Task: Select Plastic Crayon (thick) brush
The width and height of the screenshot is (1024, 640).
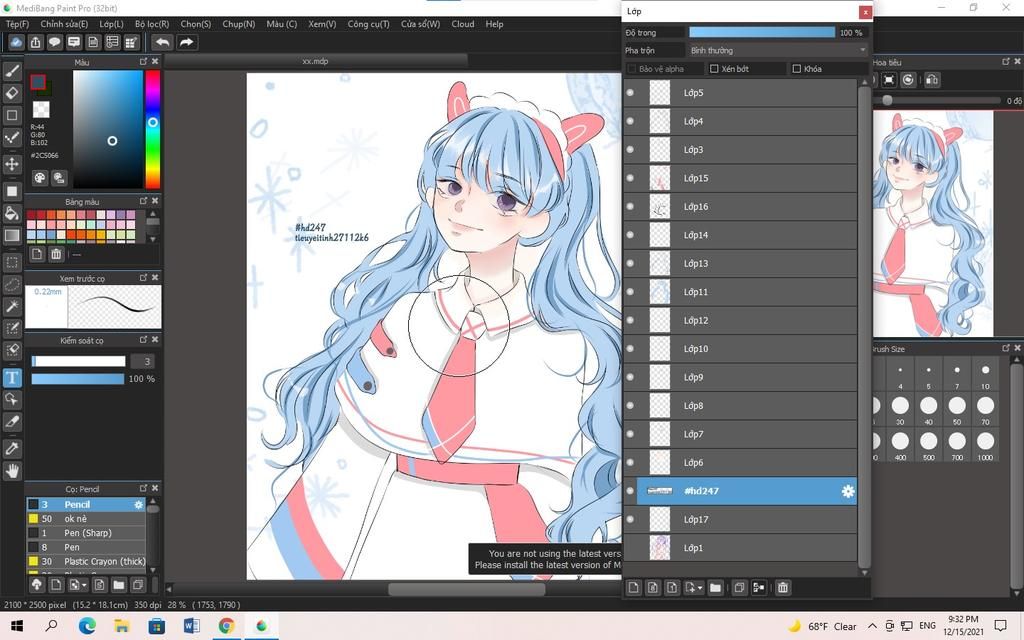Action: coord(86,561)
